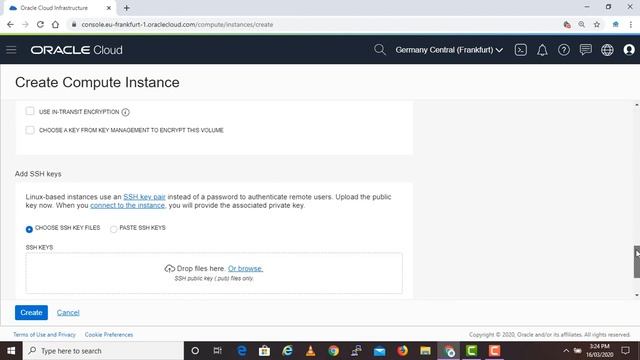The image size is (640, 360).
Task: Open the connect to the instance link
Action: coord(127,205)
